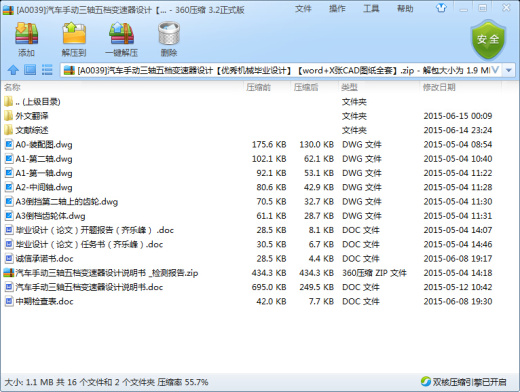Screen dimensions: 520x392
Task: Click the 2015-05-04 08:54 date cell
Action: tap(458, 144)
